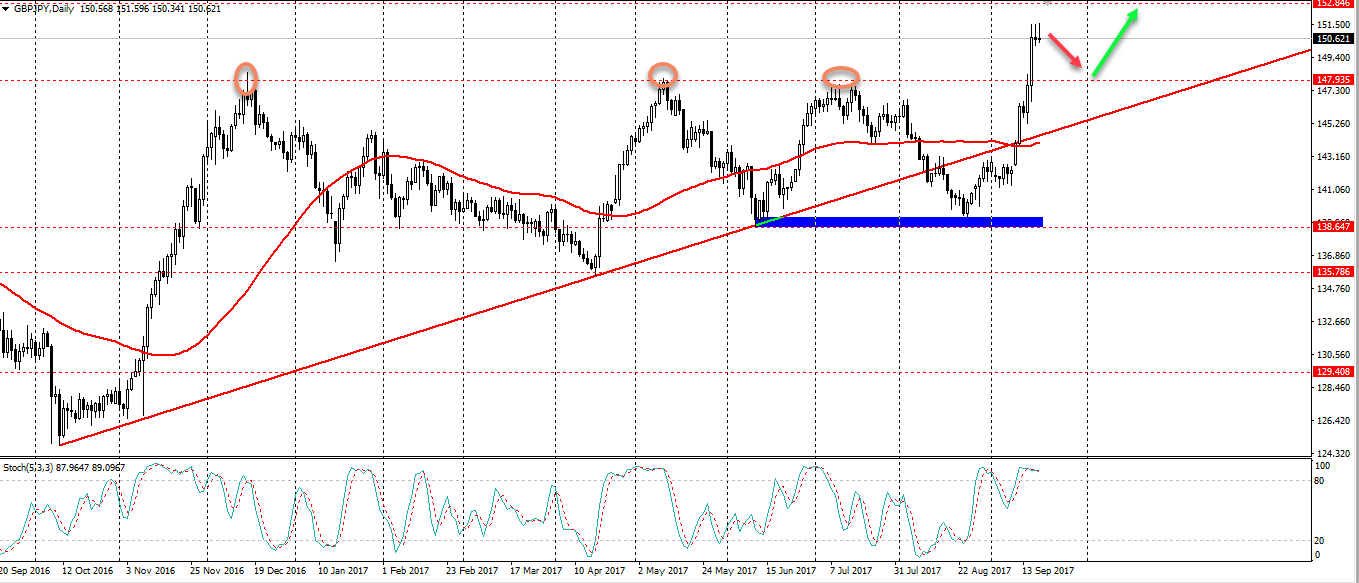Click the 141.060 price scale value

[x=1333, y=190]
